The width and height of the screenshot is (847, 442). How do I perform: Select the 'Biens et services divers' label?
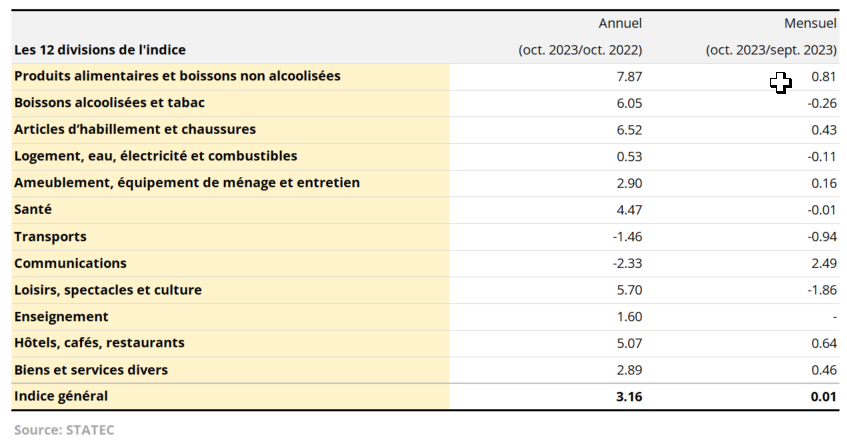pyautogui.click(x=91, y=370)
